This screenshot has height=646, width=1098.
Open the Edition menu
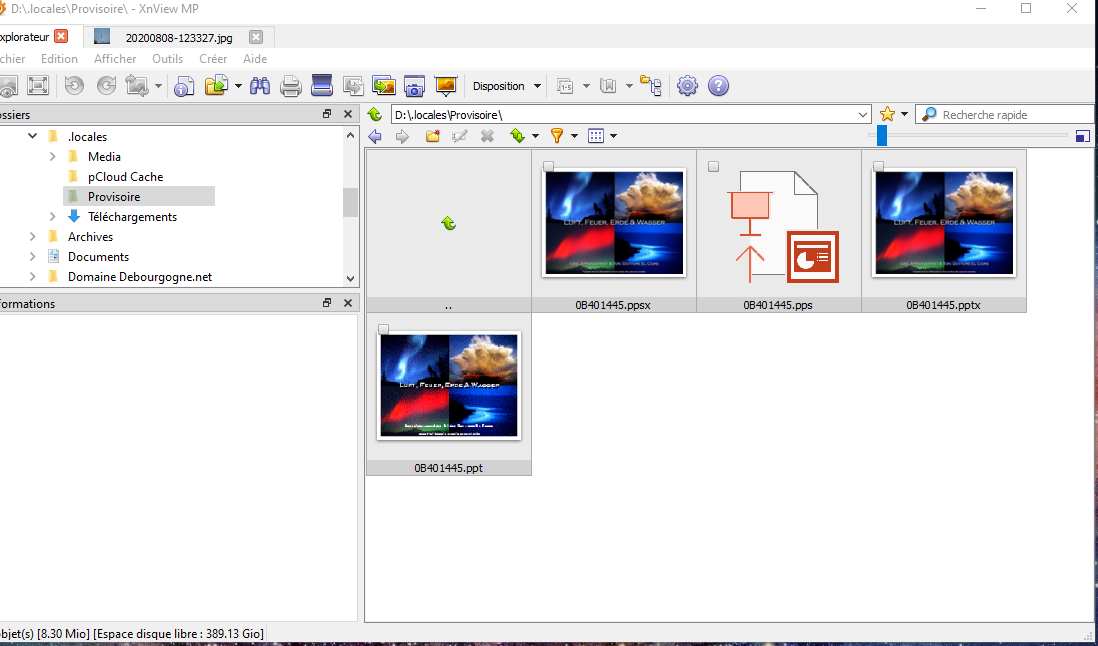pyautogui.click(x=59, y=59)
